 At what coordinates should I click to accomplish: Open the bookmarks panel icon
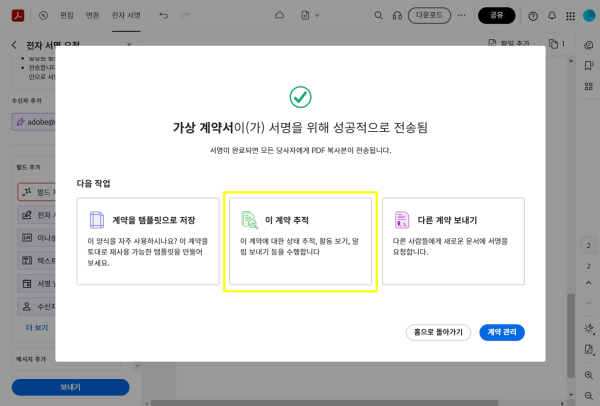pyautogui.click(x=589, y=66)
